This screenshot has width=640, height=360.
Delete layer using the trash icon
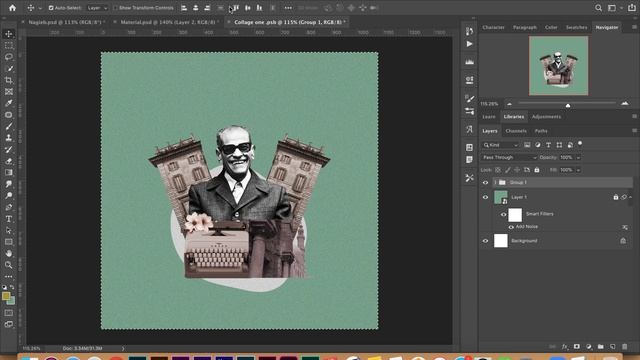point(624,347)
